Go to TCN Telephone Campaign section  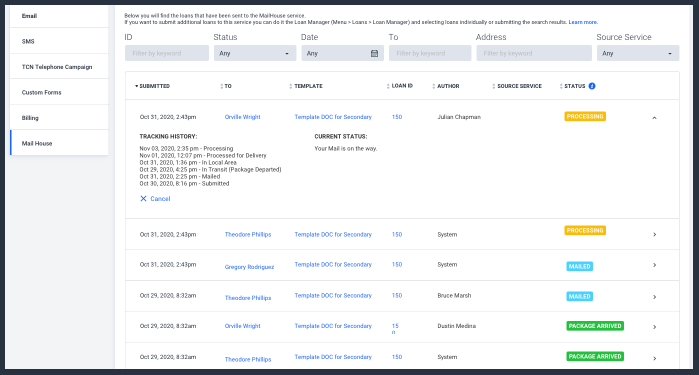(59, 67)
